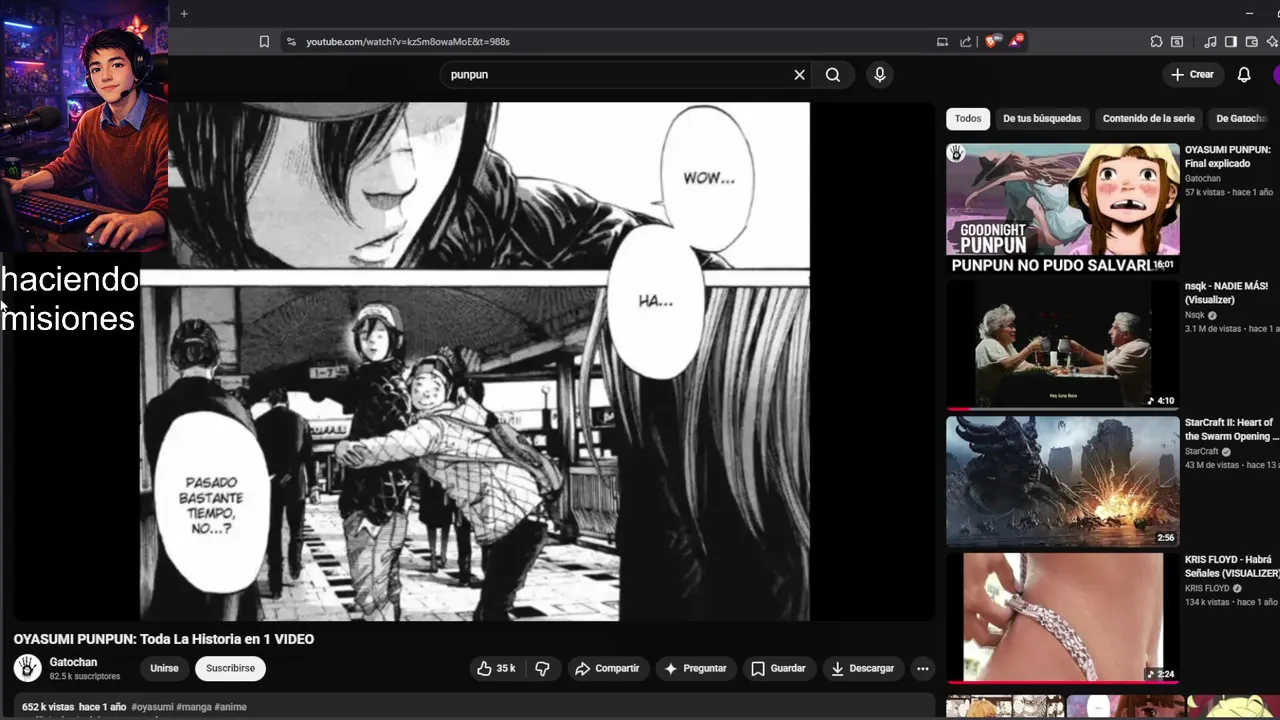Open the title 'nsqk - NADIE MÁS! (Visualizer)'
The height and width of the screenshot is (720, 1280).
1227,293
